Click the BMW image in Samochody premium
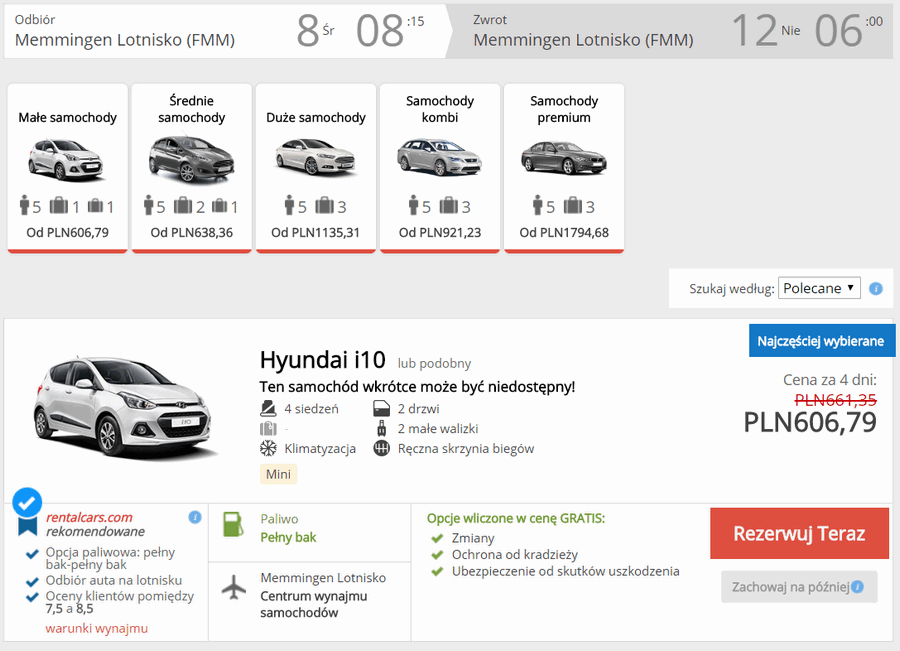 point(564,158)
